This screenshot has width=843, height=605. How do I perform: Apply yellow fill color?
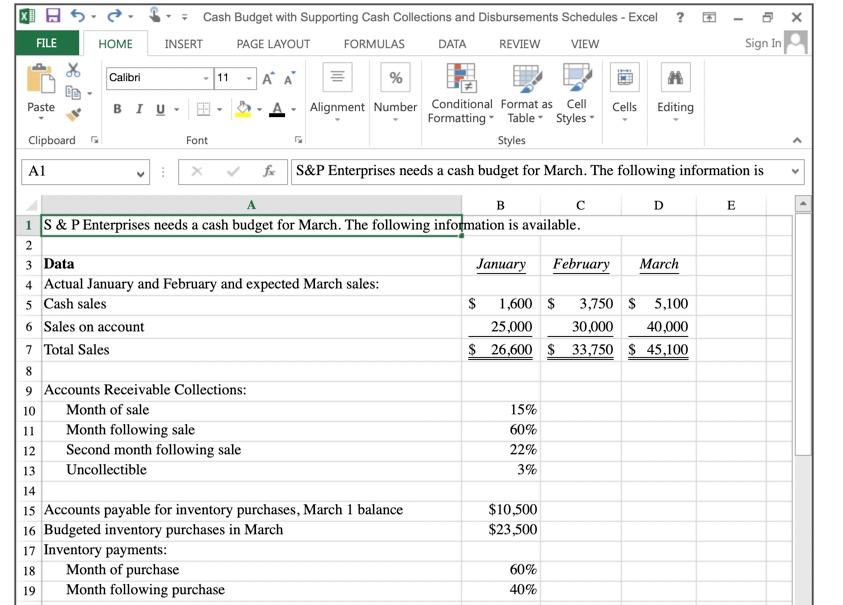pyautogui.click(x=243, y=110)
